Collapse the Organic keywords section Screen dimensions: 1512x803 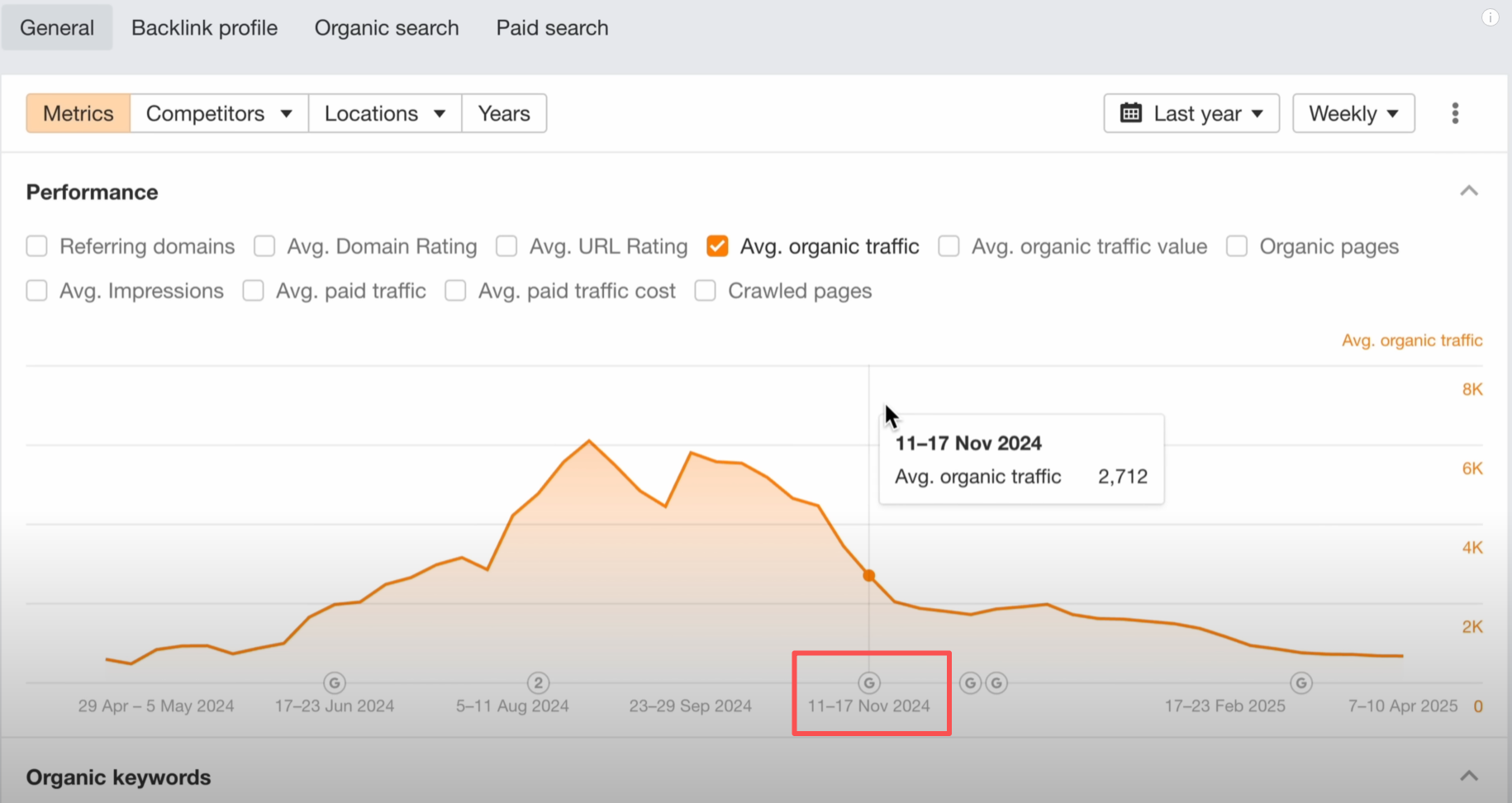[1468, 777]
